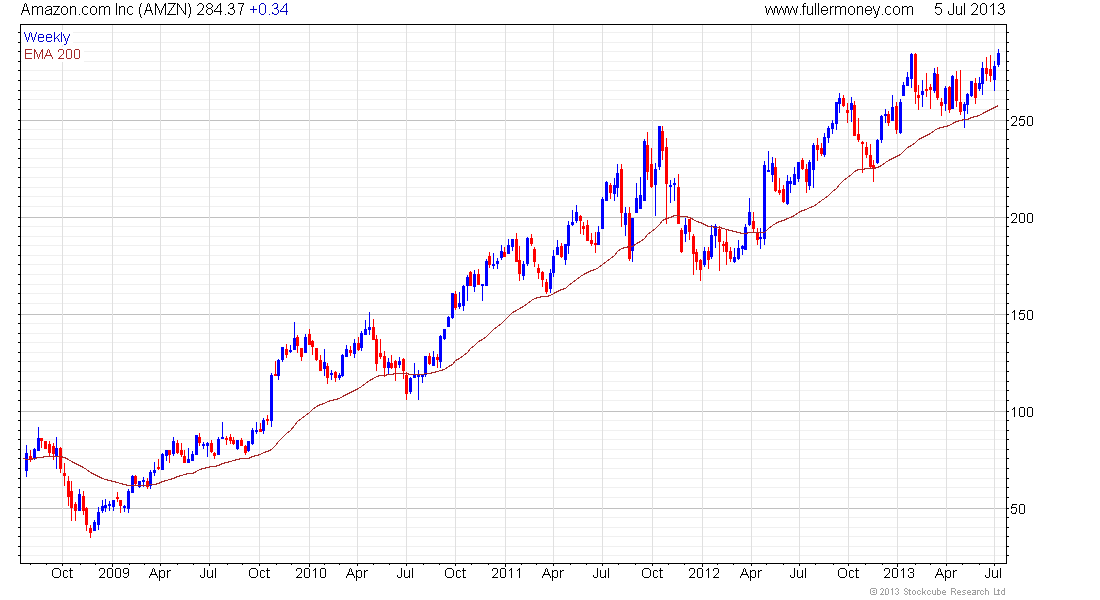The image size is (1100, 600).
Task: Click the last price 284.37 value
Action: pyautogui.click(x=220, y=10)
